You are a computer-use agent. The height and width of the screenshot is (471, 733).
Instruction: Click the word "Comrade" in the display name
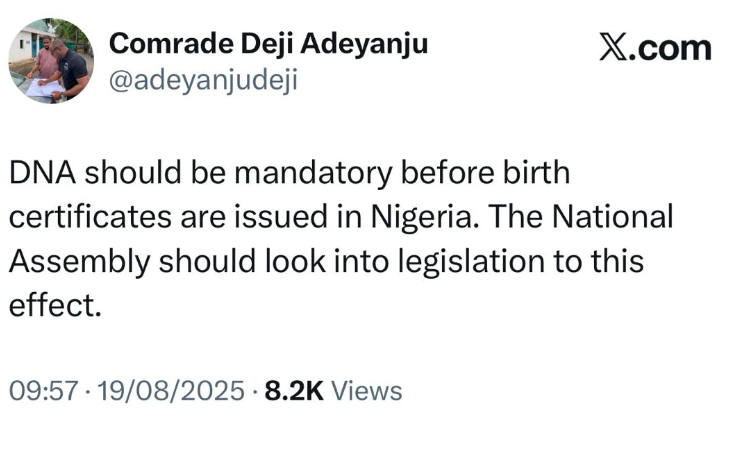(159, 43)
